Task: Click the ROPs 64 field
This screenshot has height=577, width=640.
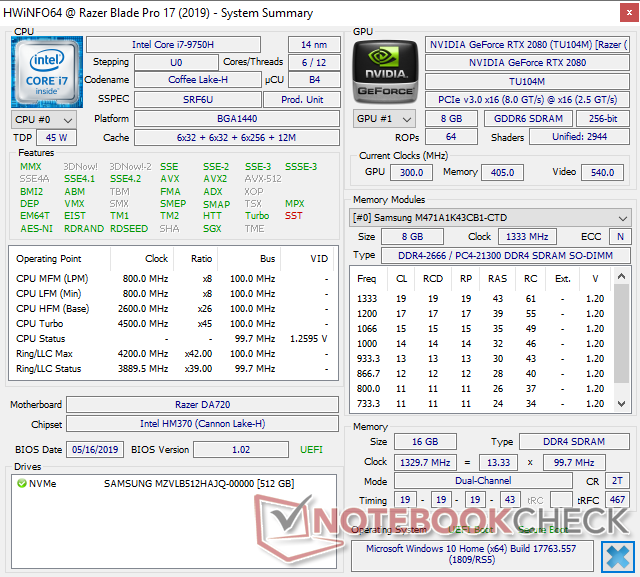Action: (x=451, y=137)
